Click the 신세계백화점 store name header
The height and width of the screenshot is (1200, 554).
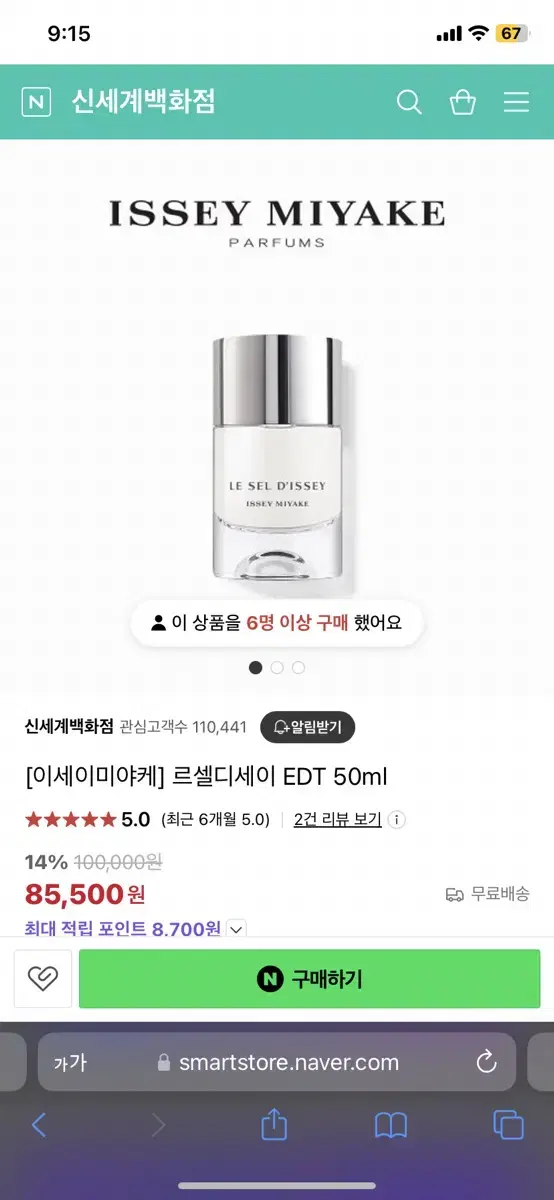[142, 102]
